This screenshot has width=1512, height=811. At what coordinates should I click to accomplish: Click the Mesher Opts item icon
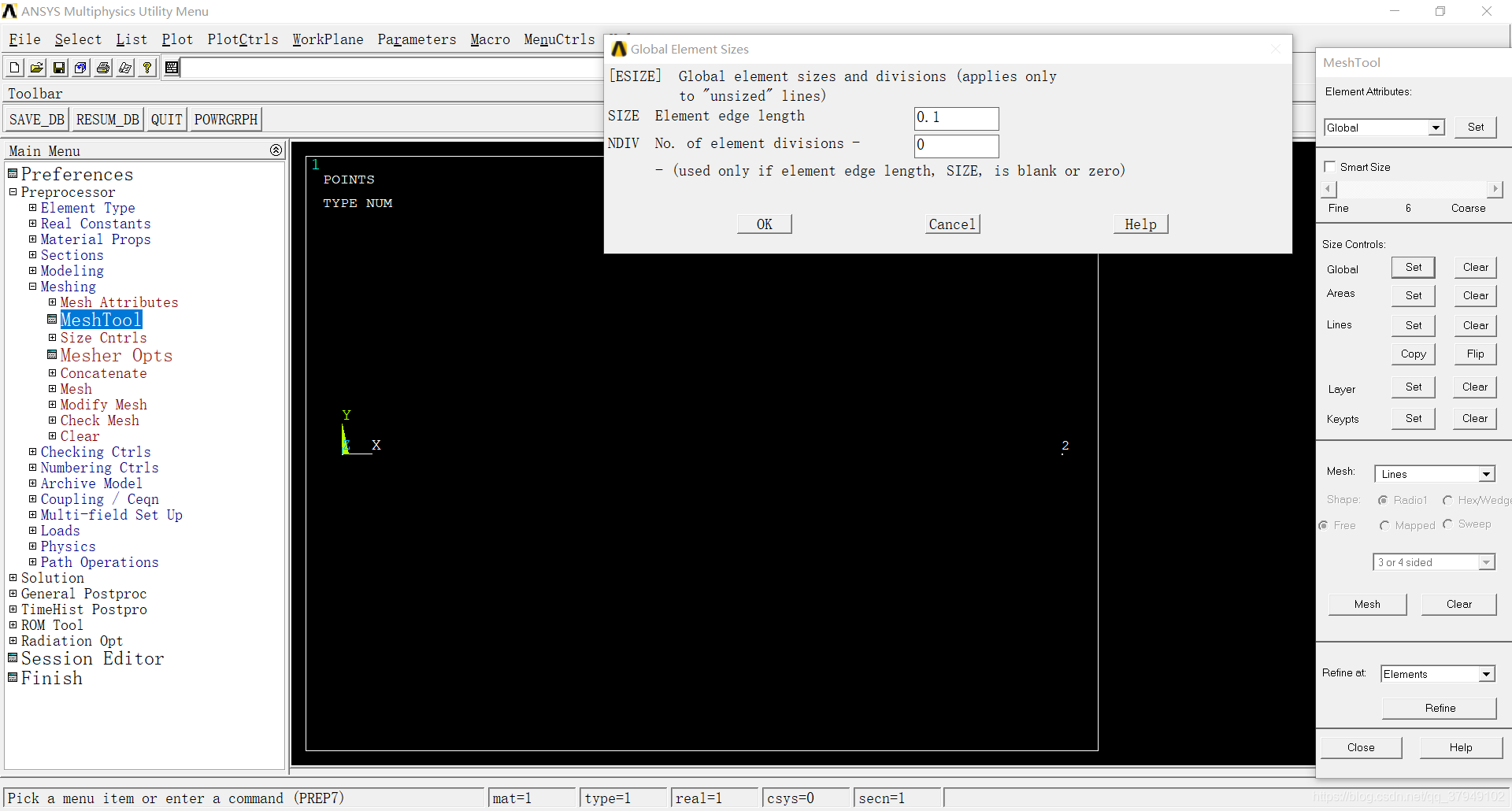point(52,354)
